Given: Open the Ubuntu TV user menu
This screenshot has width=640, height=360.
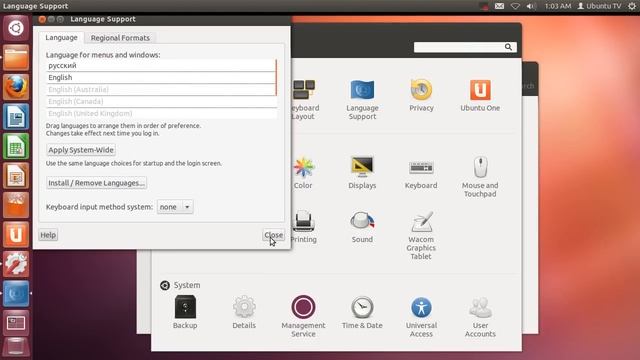Looking at the screenshot, I should pyautogui.click(x=599, y=6).
